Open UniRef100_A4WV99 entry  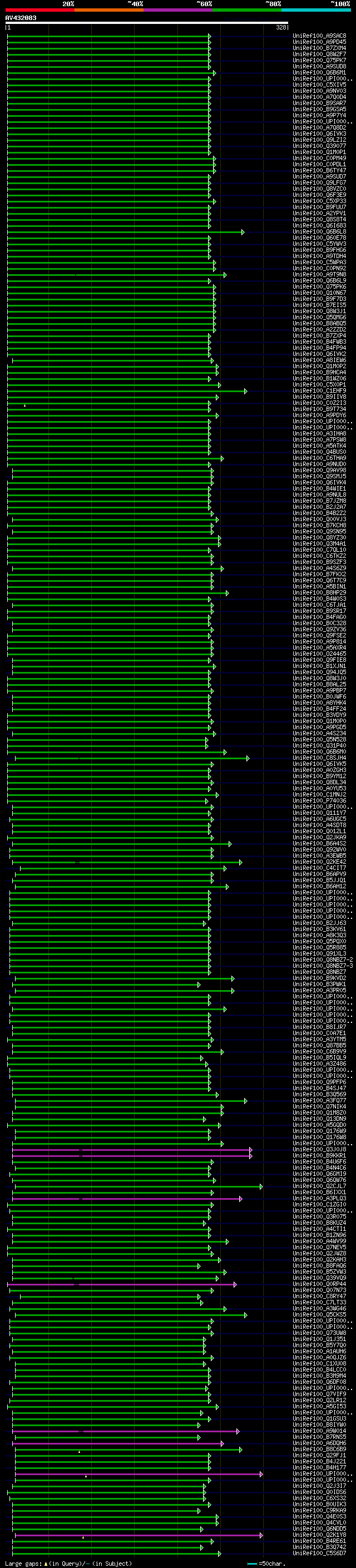tap(319, 1241)
